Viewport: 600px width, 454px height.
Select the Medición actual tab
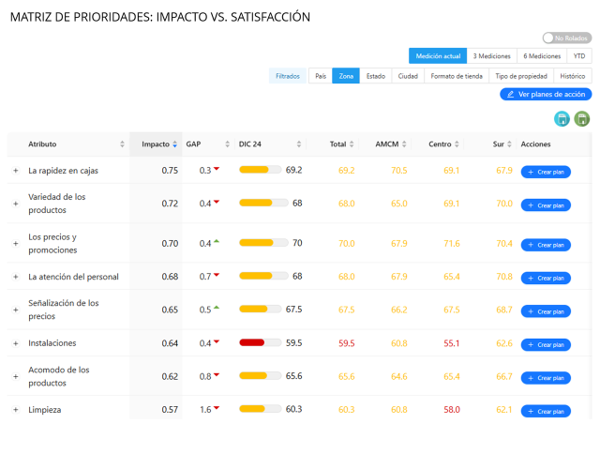pyautogui.click(x=438, y=56)
